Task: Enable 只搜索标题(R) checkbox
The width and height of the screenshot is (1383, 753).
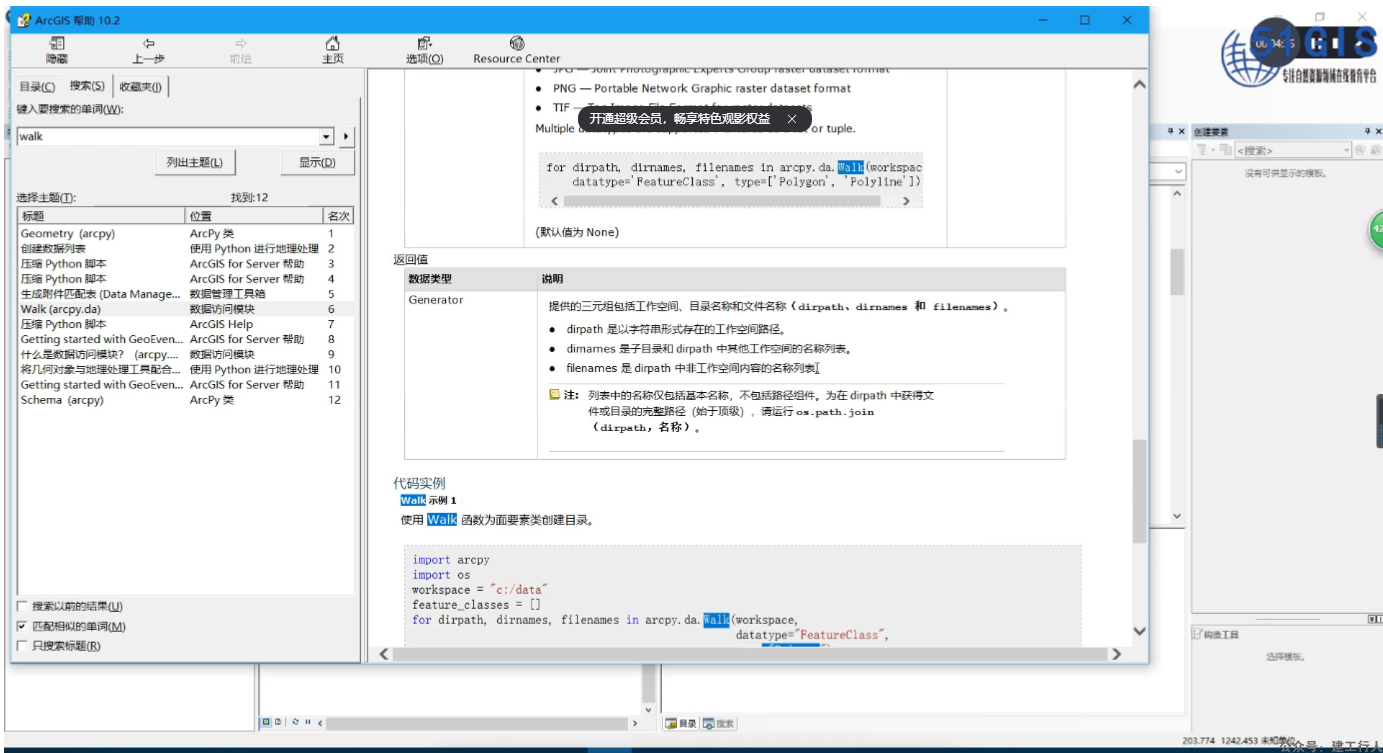Action: pos(22,646)
